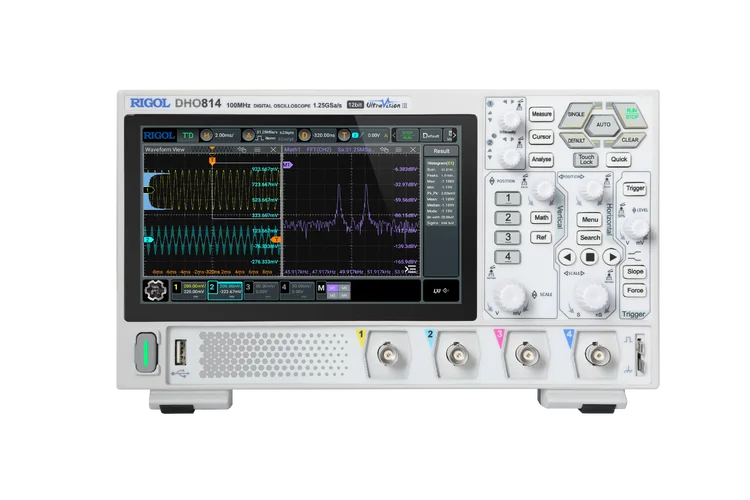Viewport: 750px width, 500px height.
Task: Click the vertical POSITION knob
Action: pos(543,190)
